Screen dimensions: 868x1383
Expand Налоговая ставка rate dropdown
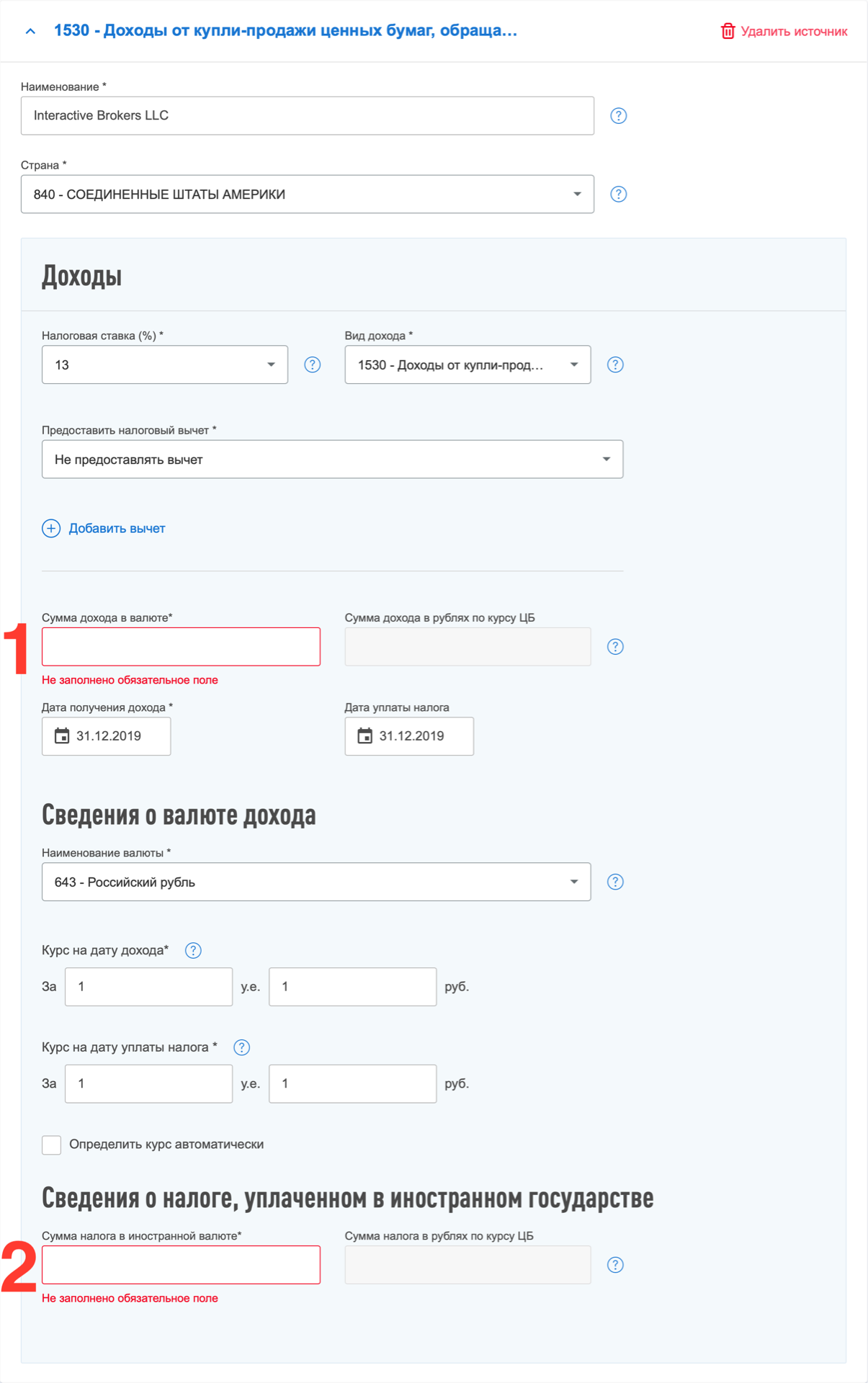[x=164, y=365]
